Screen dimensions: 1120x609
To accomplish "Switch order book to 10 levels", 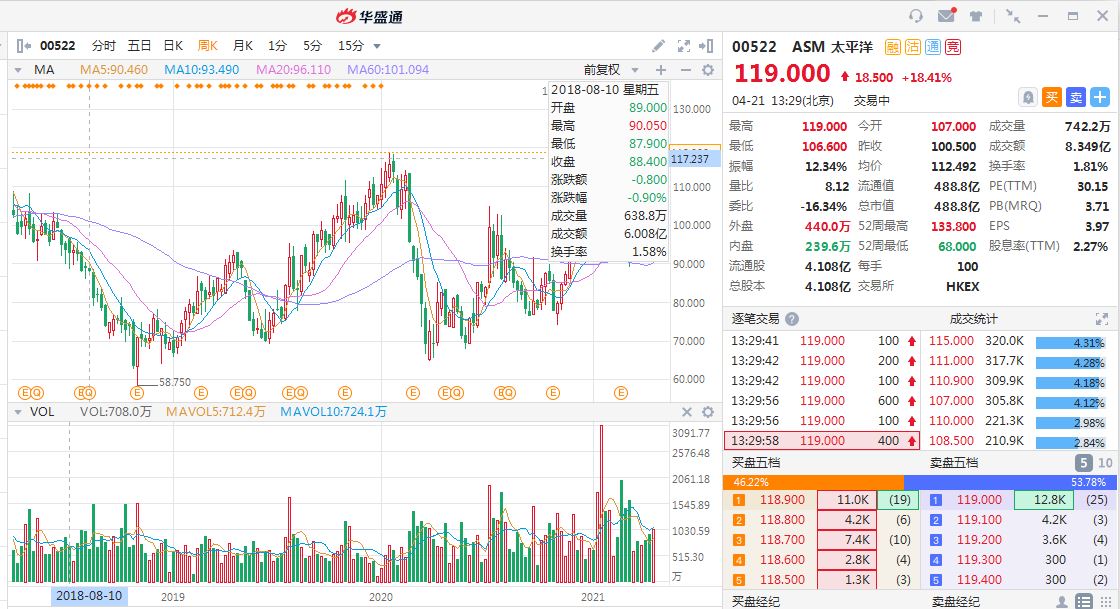I will (1105, 463).
